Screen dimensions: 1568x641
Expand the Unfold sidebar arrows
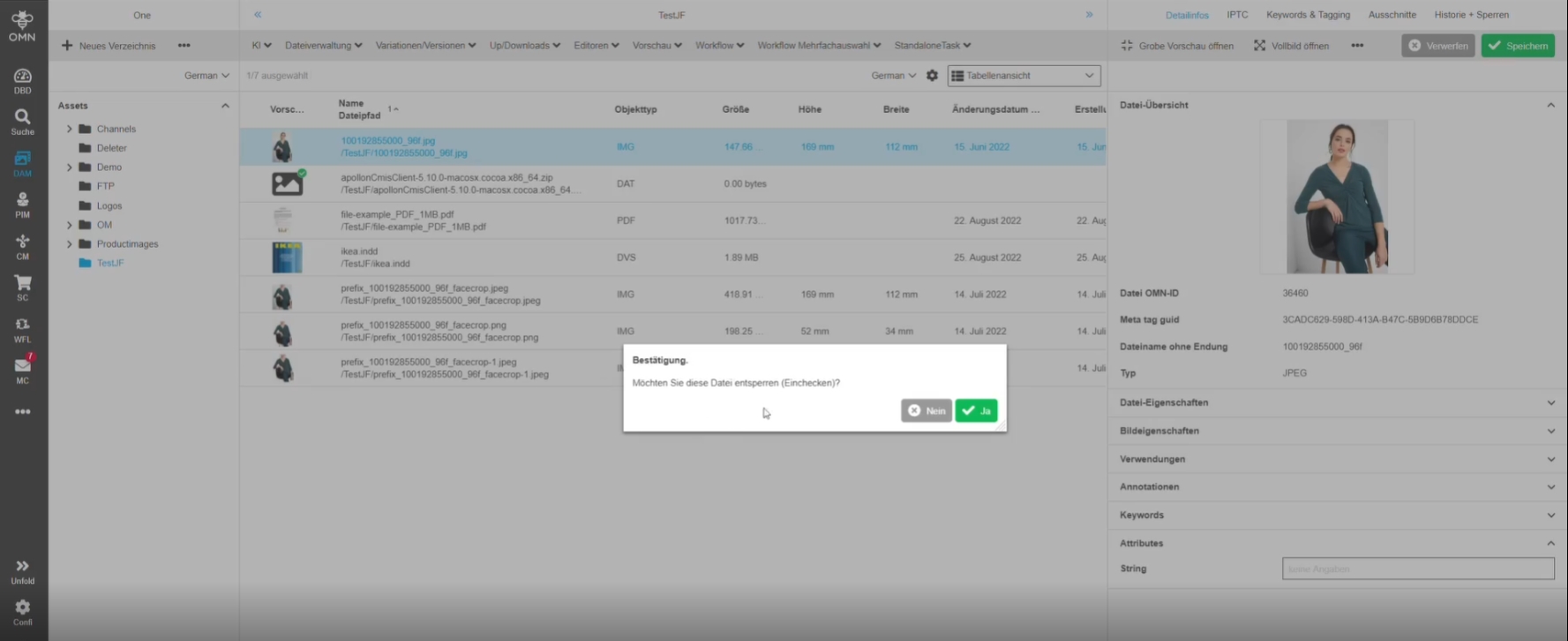23,570
